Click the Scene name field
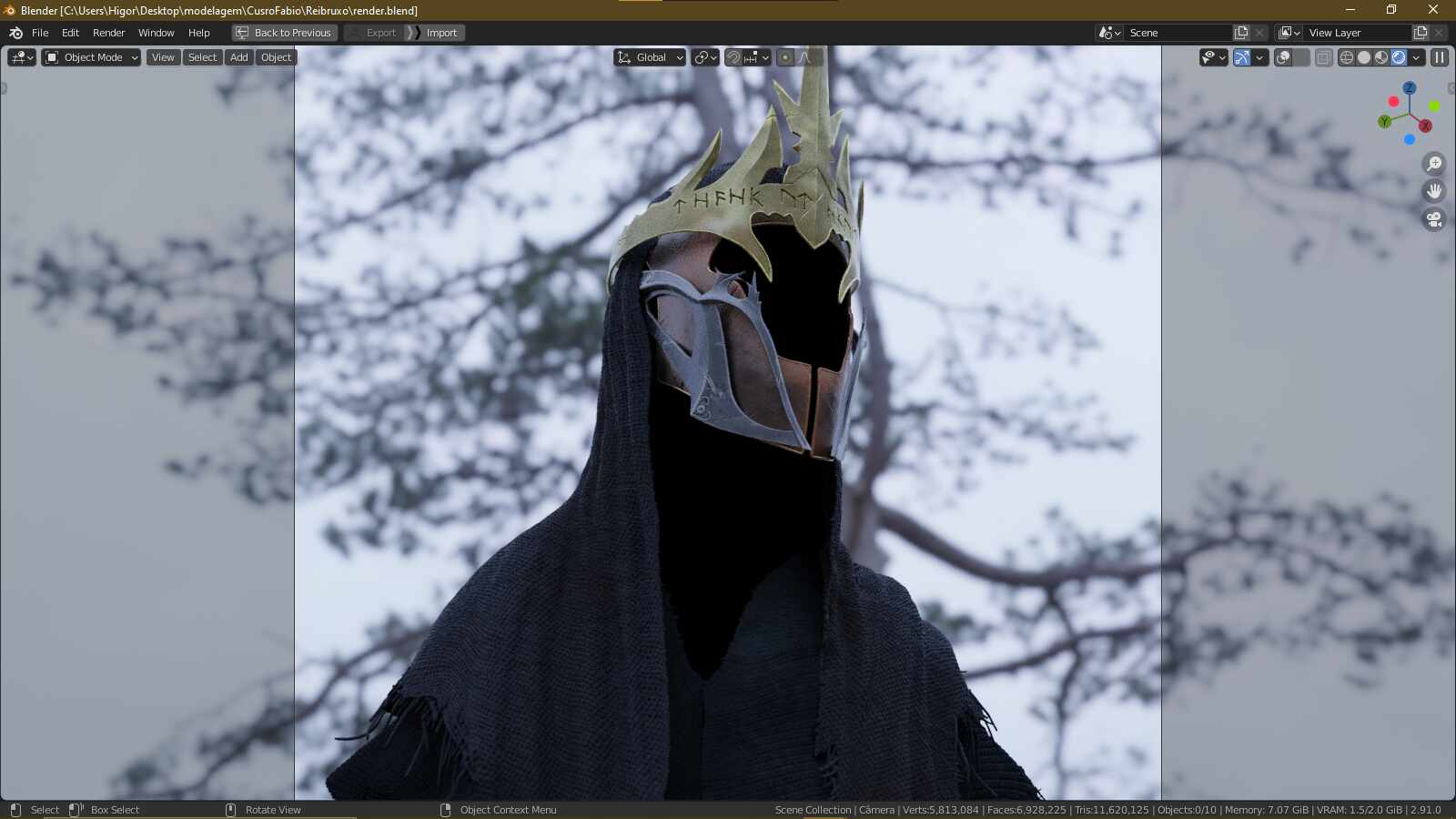 point(1178,33)
